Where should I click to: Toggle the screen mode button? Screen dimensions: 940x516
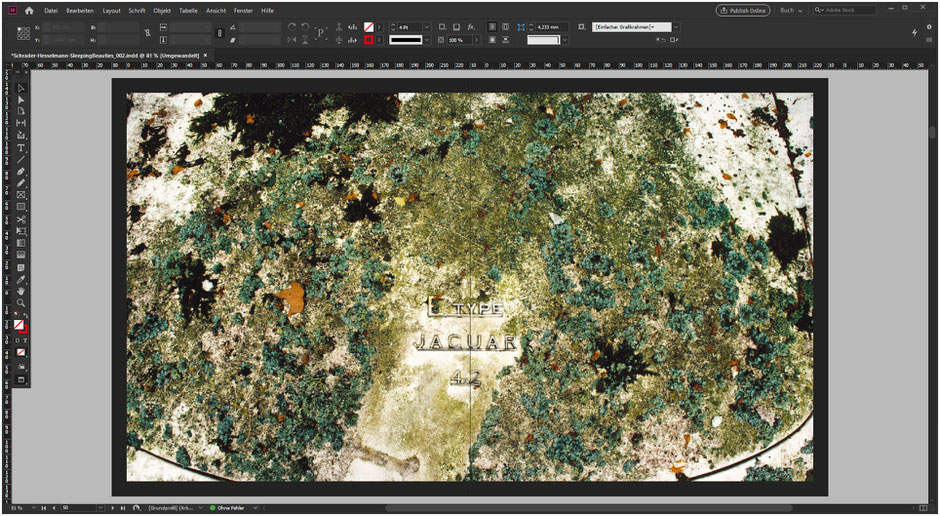[x=21, y=379]
